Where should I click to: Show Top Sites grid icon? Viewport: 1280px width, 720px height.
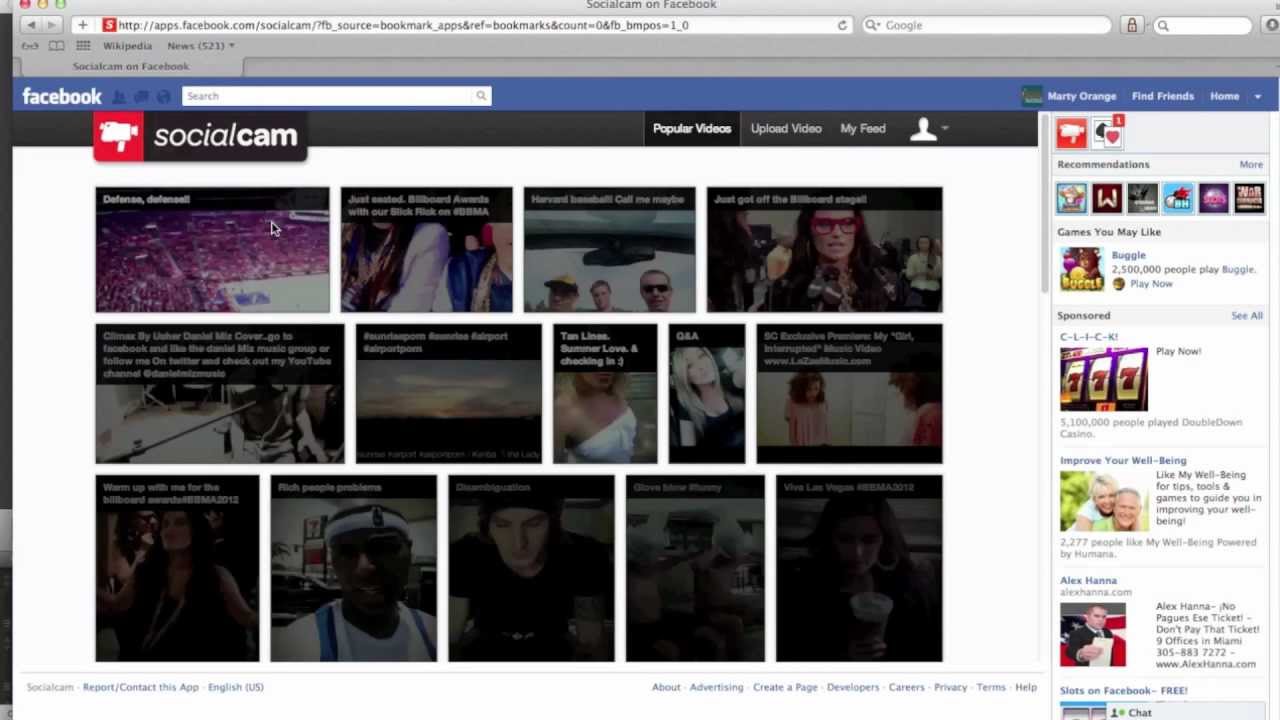[x=83, y=46]
